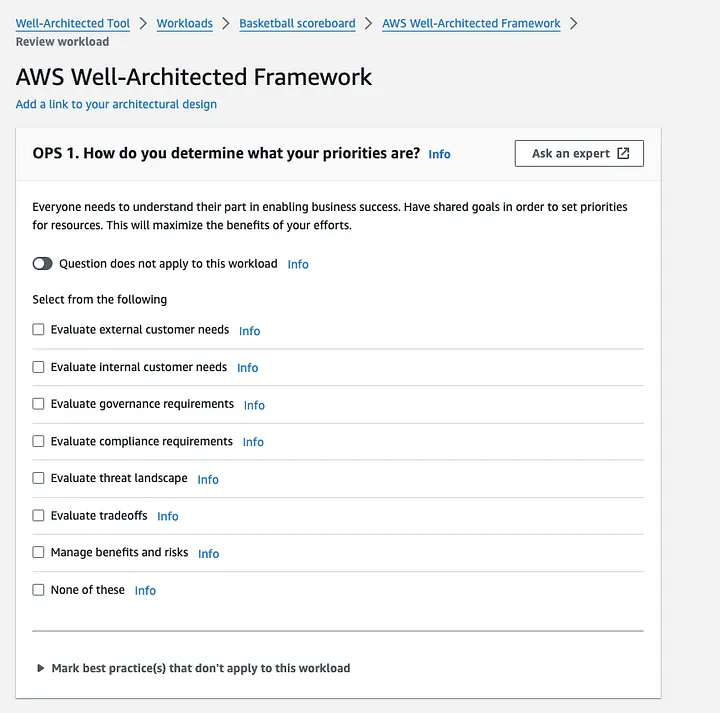Screen dimensions: 720x713
Task: Tick the Evaluate compliance requirements checkbox
Action: [x=39, y=441]
